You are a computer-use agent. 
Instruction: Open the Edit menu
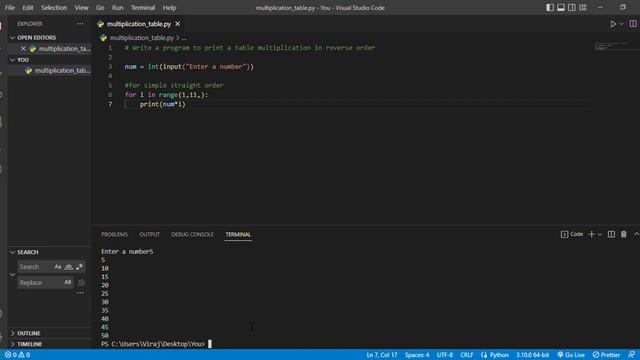pos(28,7)
